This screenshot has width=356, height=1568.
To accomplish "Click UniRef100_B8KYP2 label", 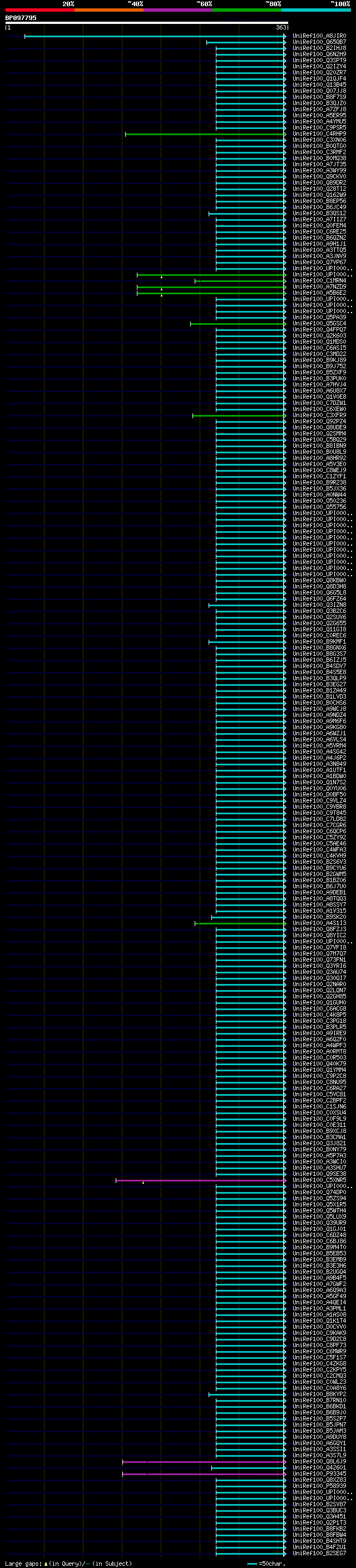I will 319,1394.
